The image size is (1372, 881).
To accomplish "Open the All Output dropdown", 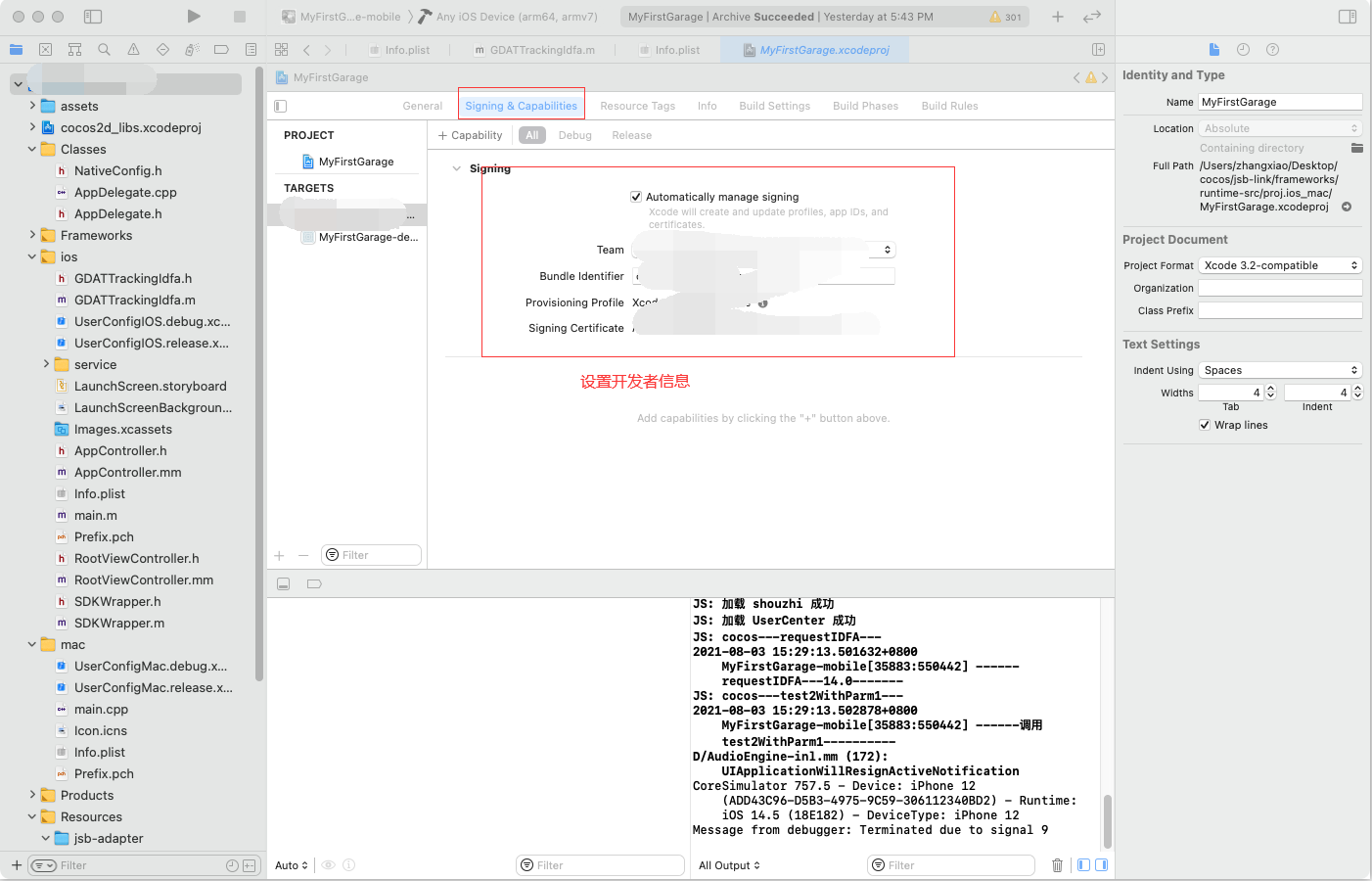I will tap(729, 865).
